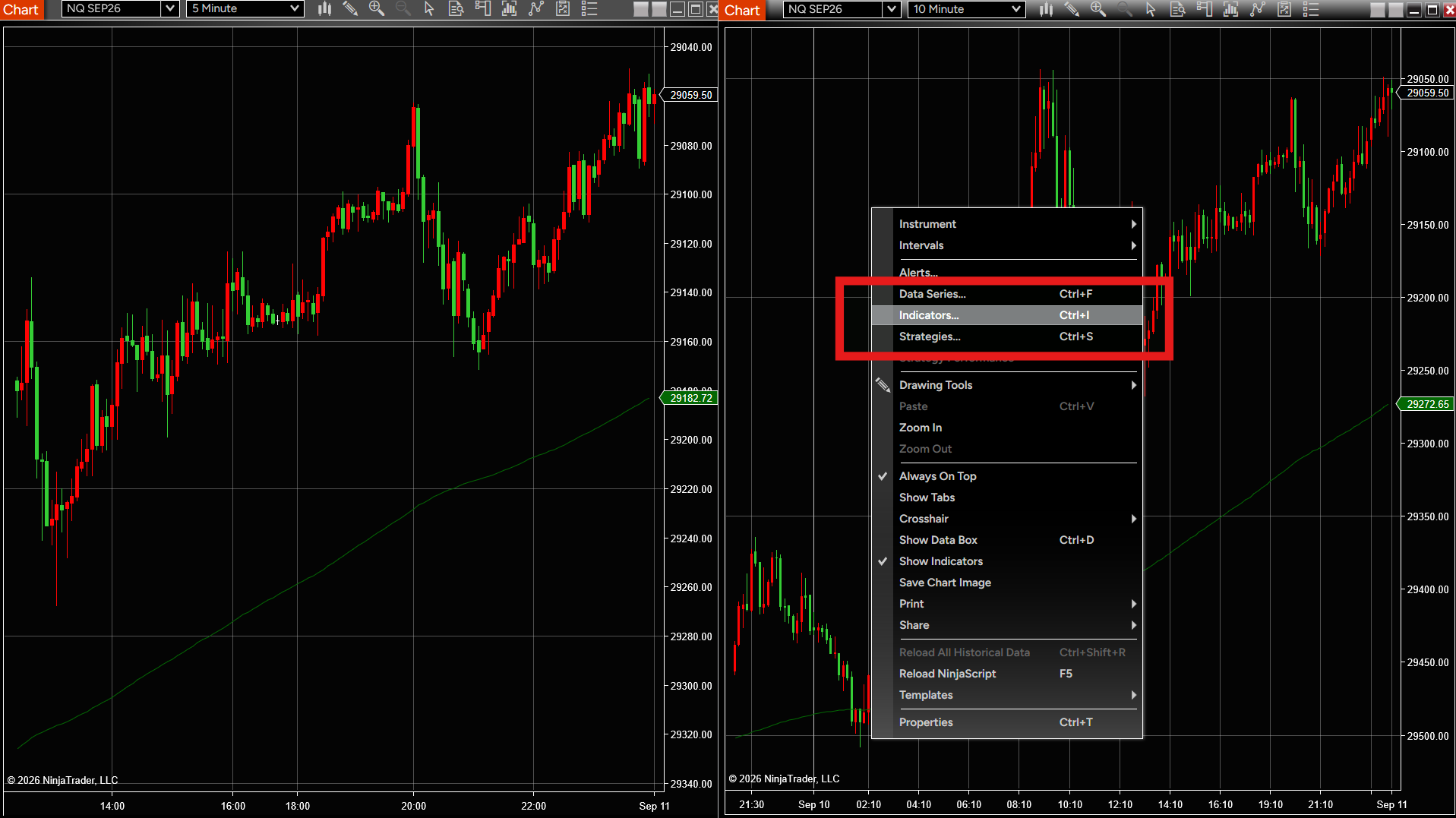1456x818 pixels.
Task: Click zoom out magnifier in 5 Minute chart toolbar
Action: pyautogui.click(x=403, y=9)
